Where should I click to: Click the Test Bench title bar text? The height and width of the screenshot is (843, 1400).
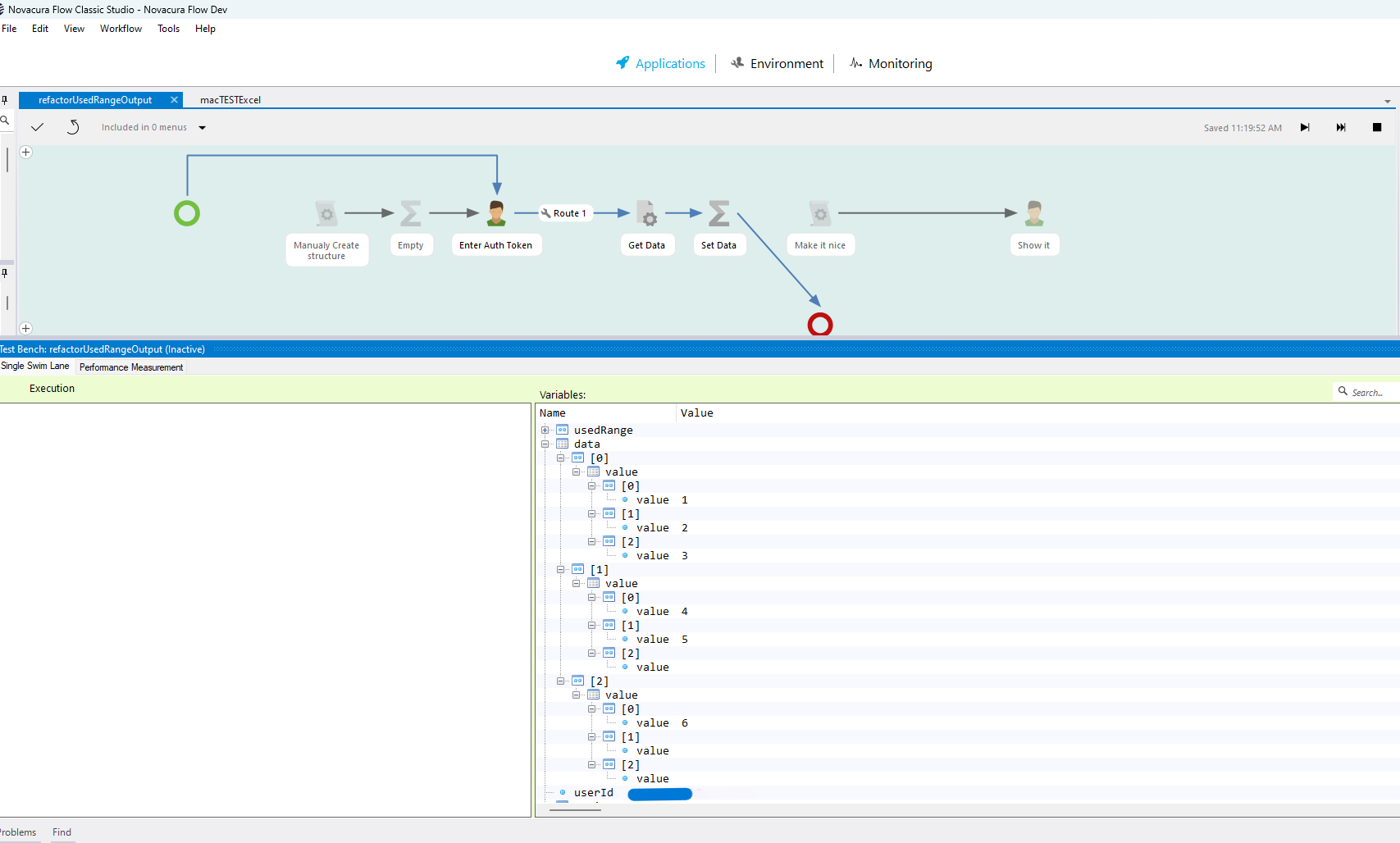pos(103,349)
